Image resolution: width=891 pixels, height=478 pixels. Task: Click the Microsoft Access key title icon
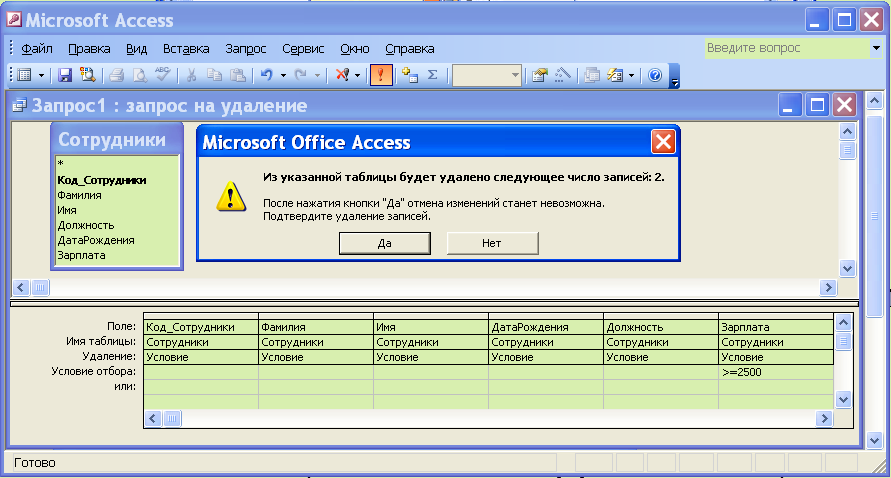coord(14,19)
